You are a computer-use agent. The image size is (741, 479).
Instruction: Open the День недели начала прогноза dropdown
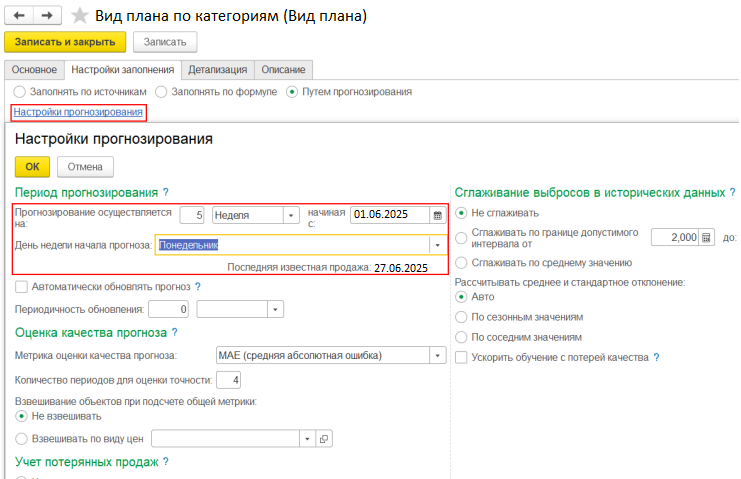[437, 245]
